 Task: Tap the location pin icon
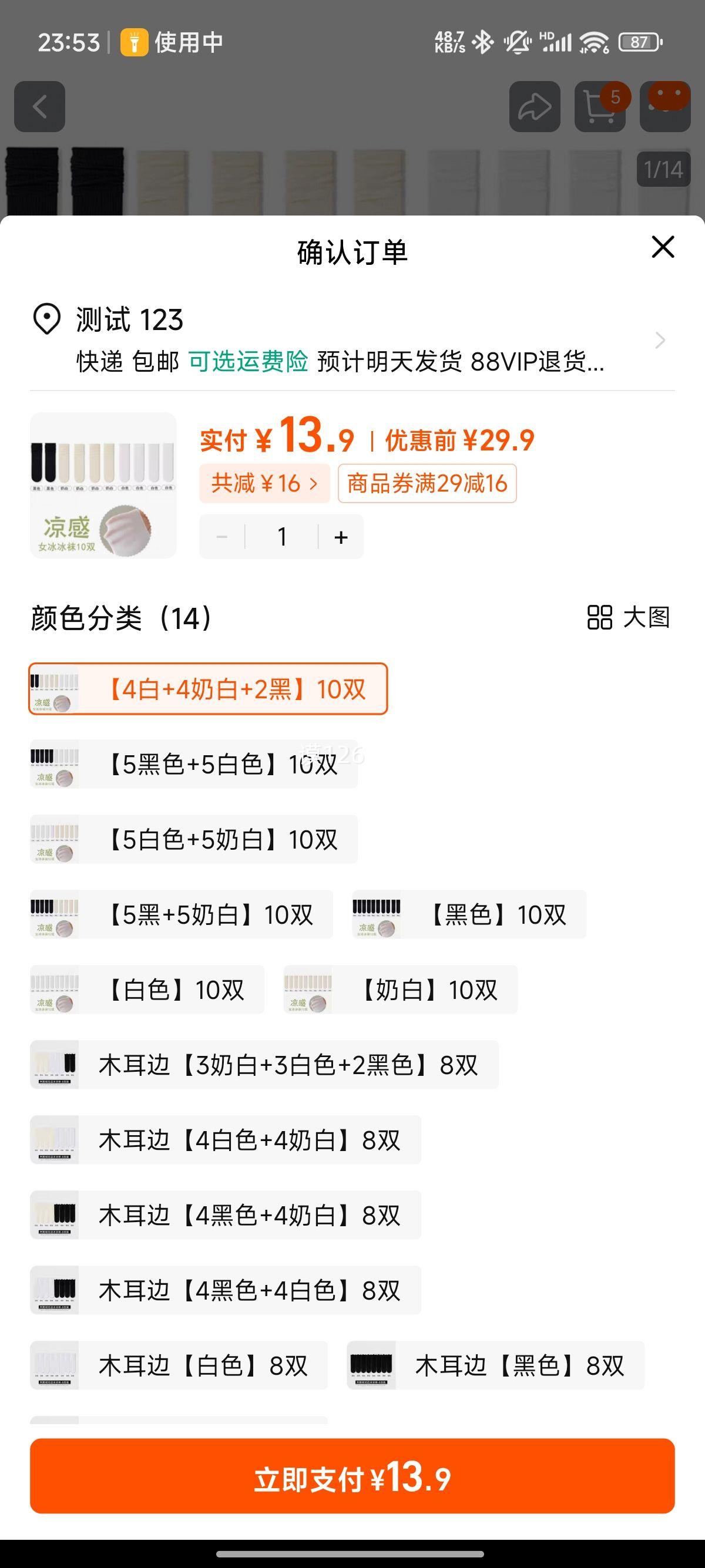[46, 319]
